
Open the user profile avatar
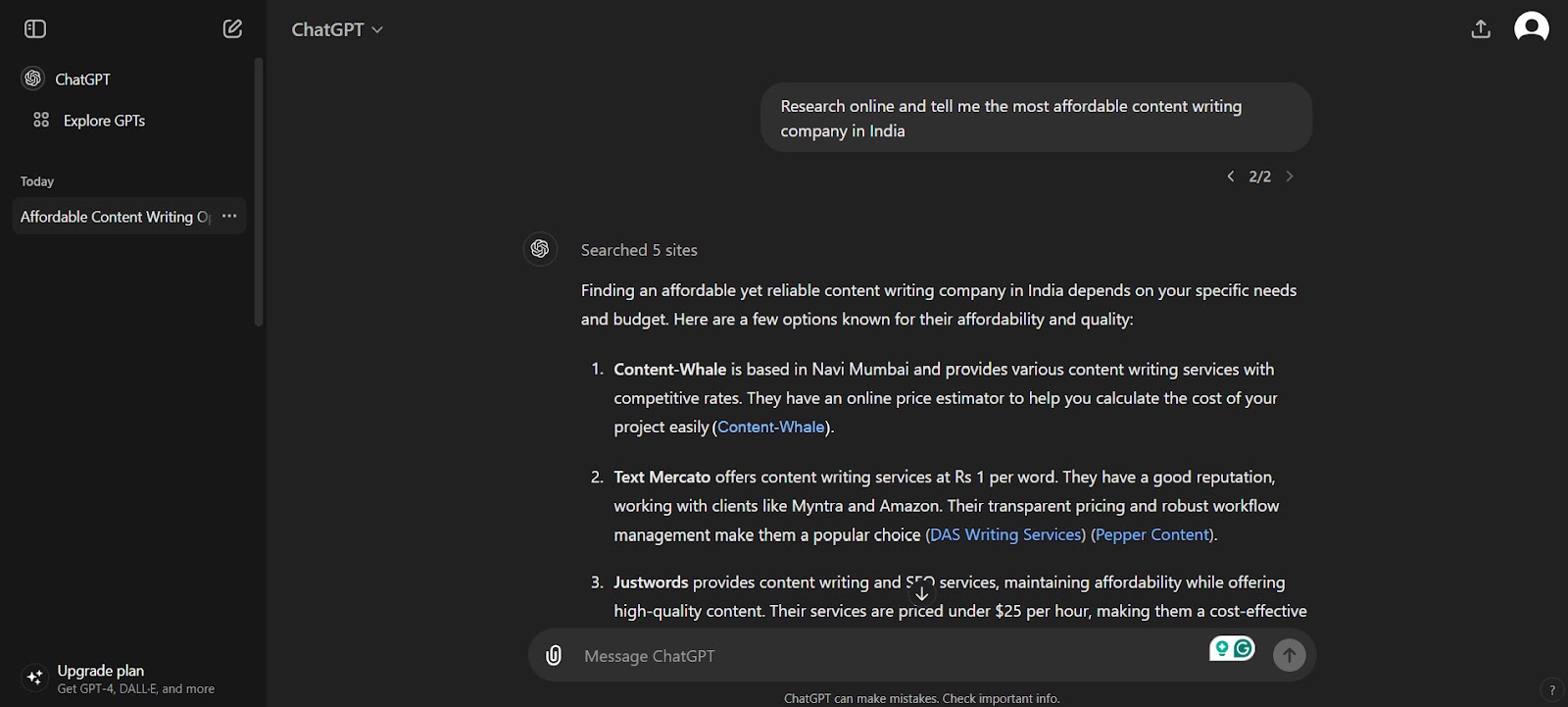(x=1532, y=27)
